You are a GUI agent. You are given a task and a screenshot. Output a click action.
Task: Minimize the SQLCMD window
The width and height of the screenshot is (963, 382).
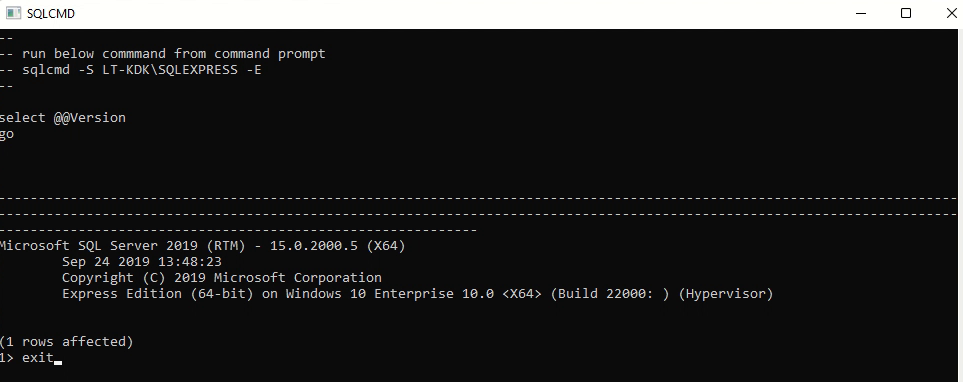click(860, 13)
